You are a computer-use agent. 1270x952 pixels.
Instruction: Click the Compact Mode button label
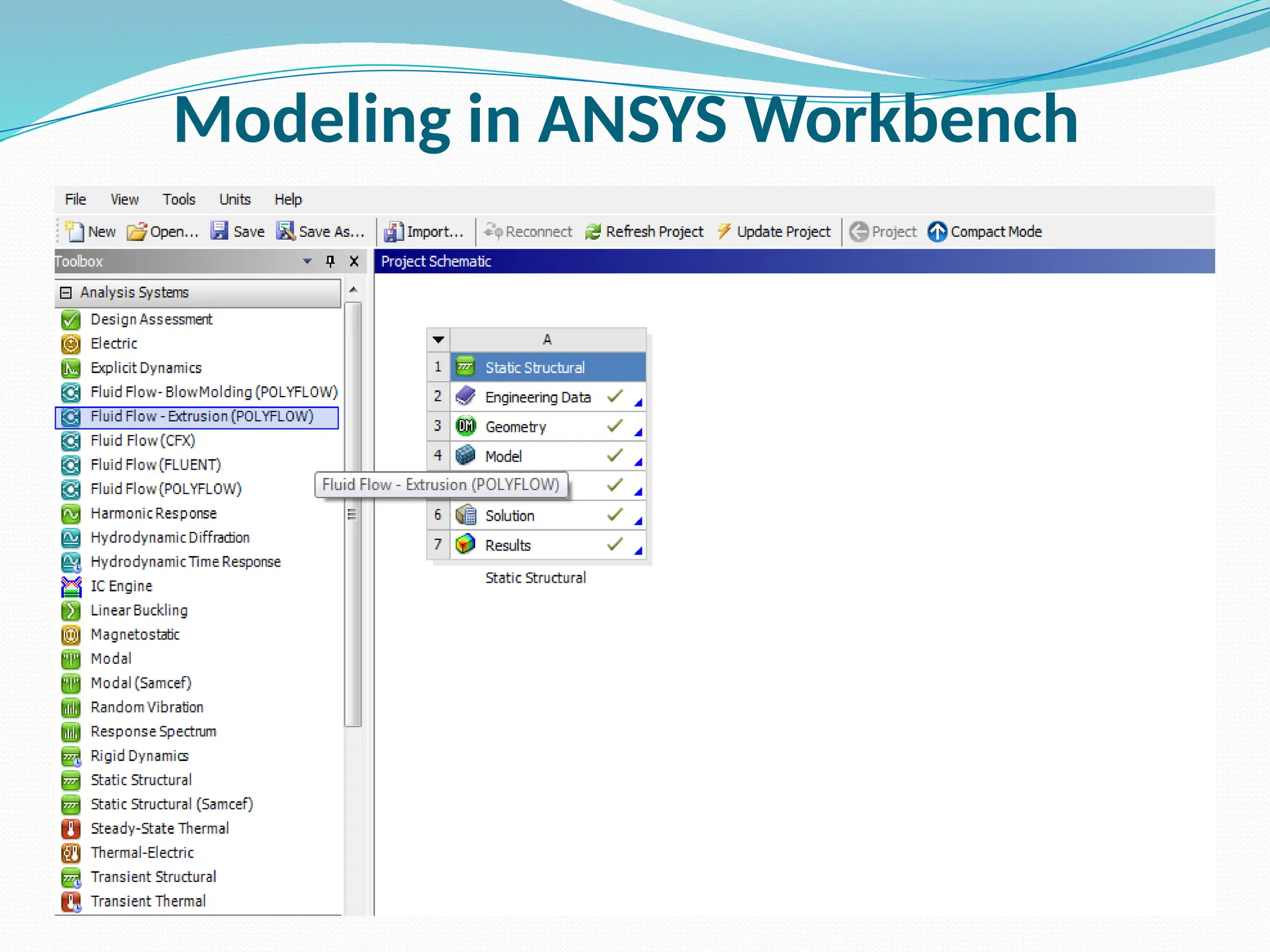997,231
